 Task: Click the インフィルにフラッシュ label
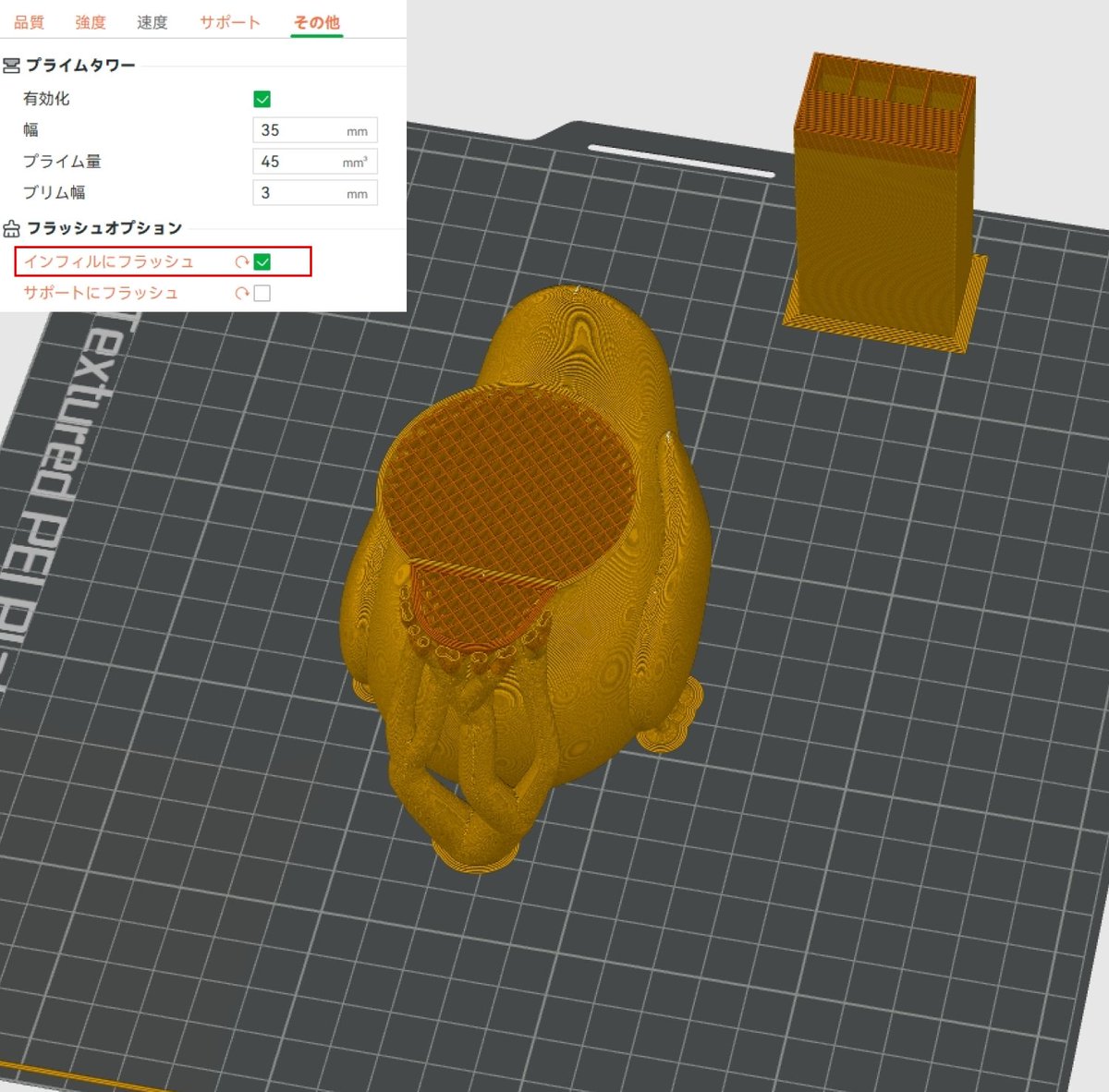(109, 261)
